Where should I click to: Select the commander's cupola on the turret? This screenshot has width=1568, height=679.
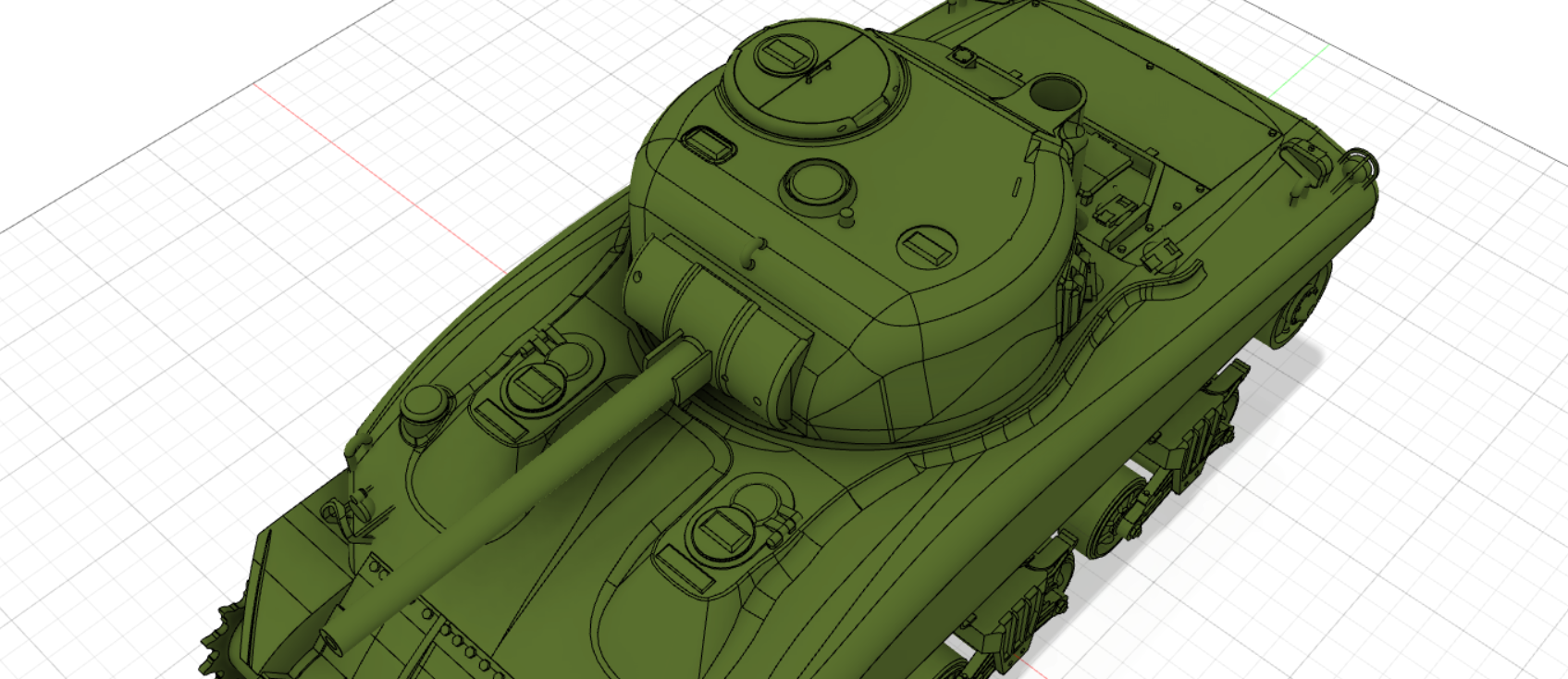click(x=812, y=78)
